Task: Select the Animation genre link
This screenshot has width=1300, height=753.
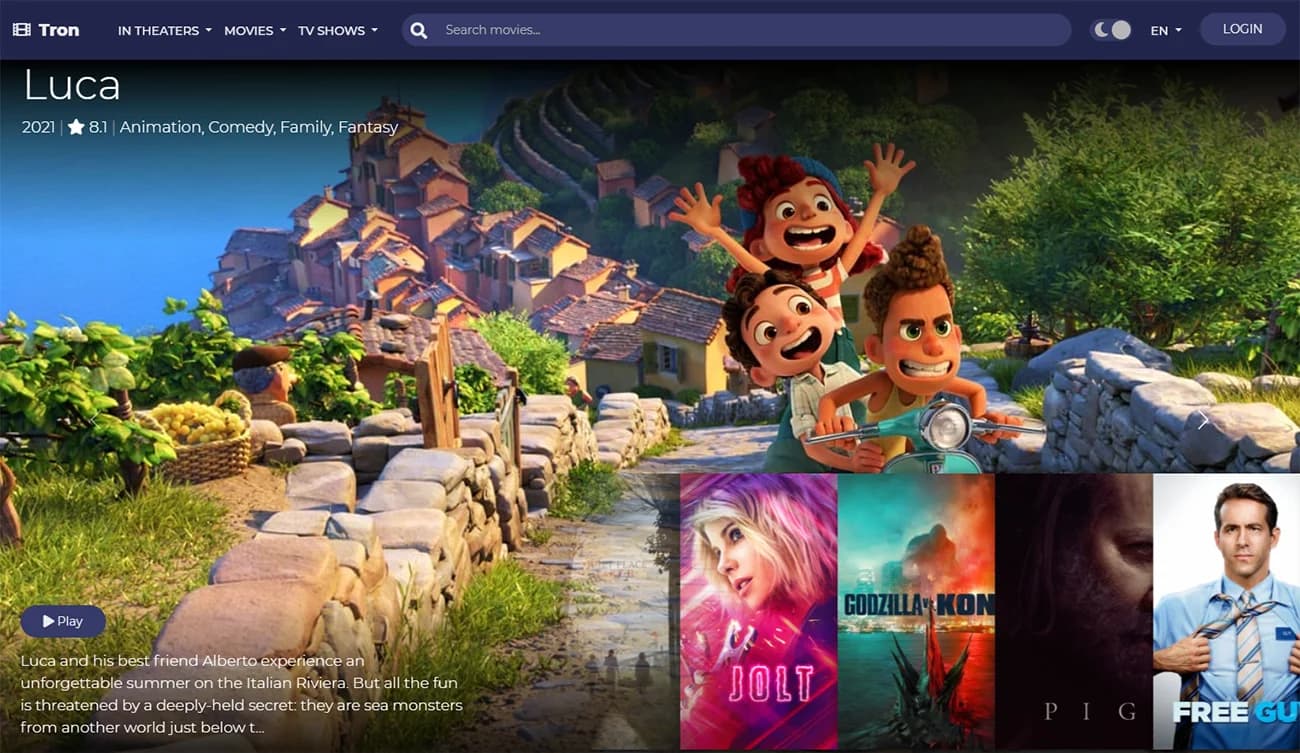Action: click(x=161, y=127)
